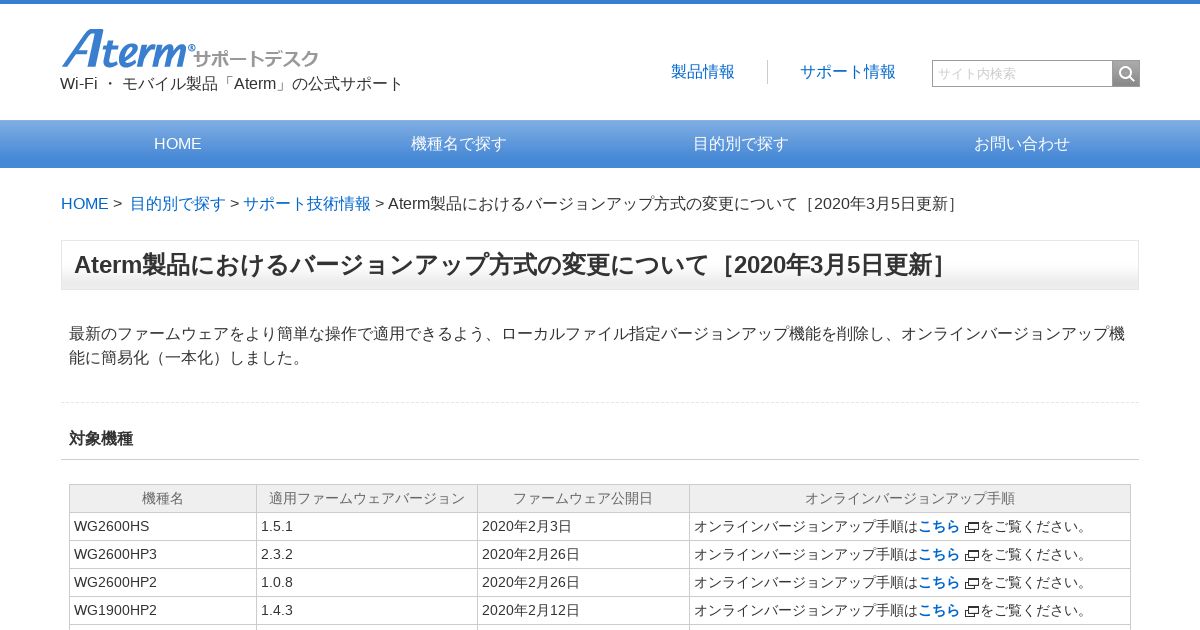Open the 製品情報 header link
This screenshot has width=1200, height=630.
click(703, 72)
